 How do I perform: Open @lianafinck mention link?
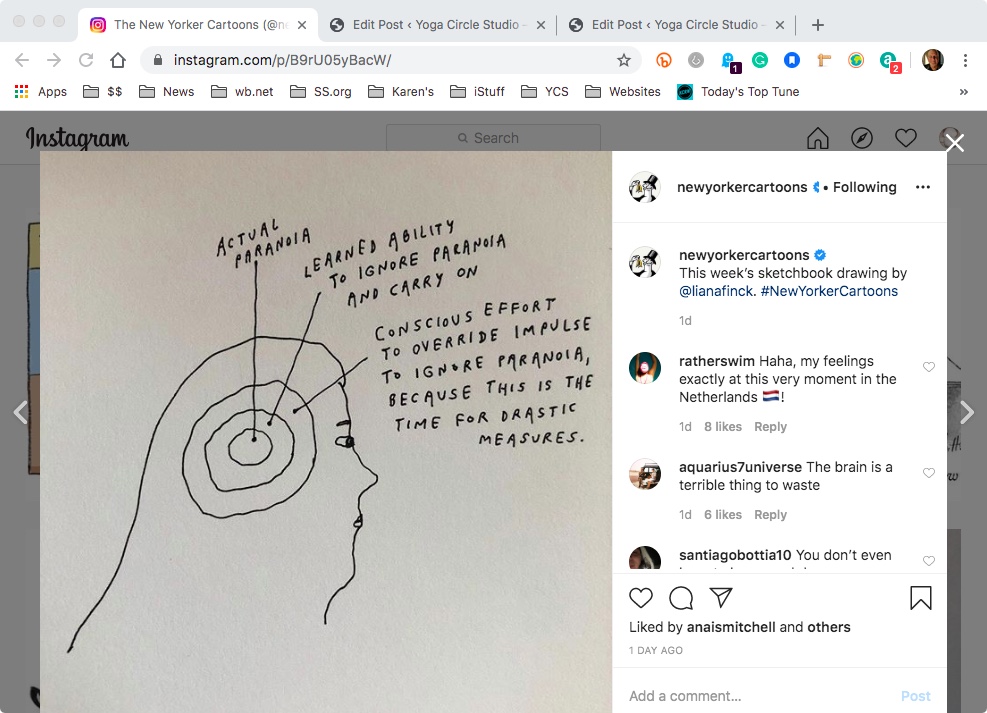pos(716,291)
